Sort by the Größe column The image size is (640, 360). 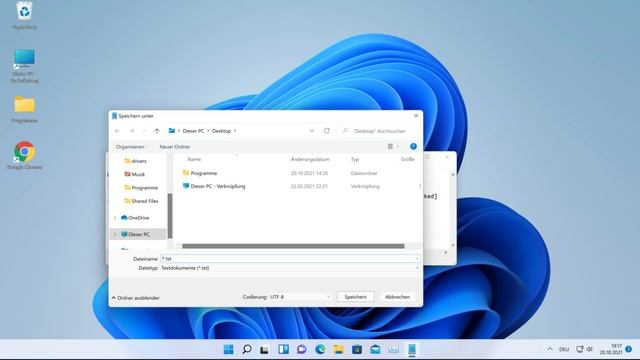(x=407, y=159)
